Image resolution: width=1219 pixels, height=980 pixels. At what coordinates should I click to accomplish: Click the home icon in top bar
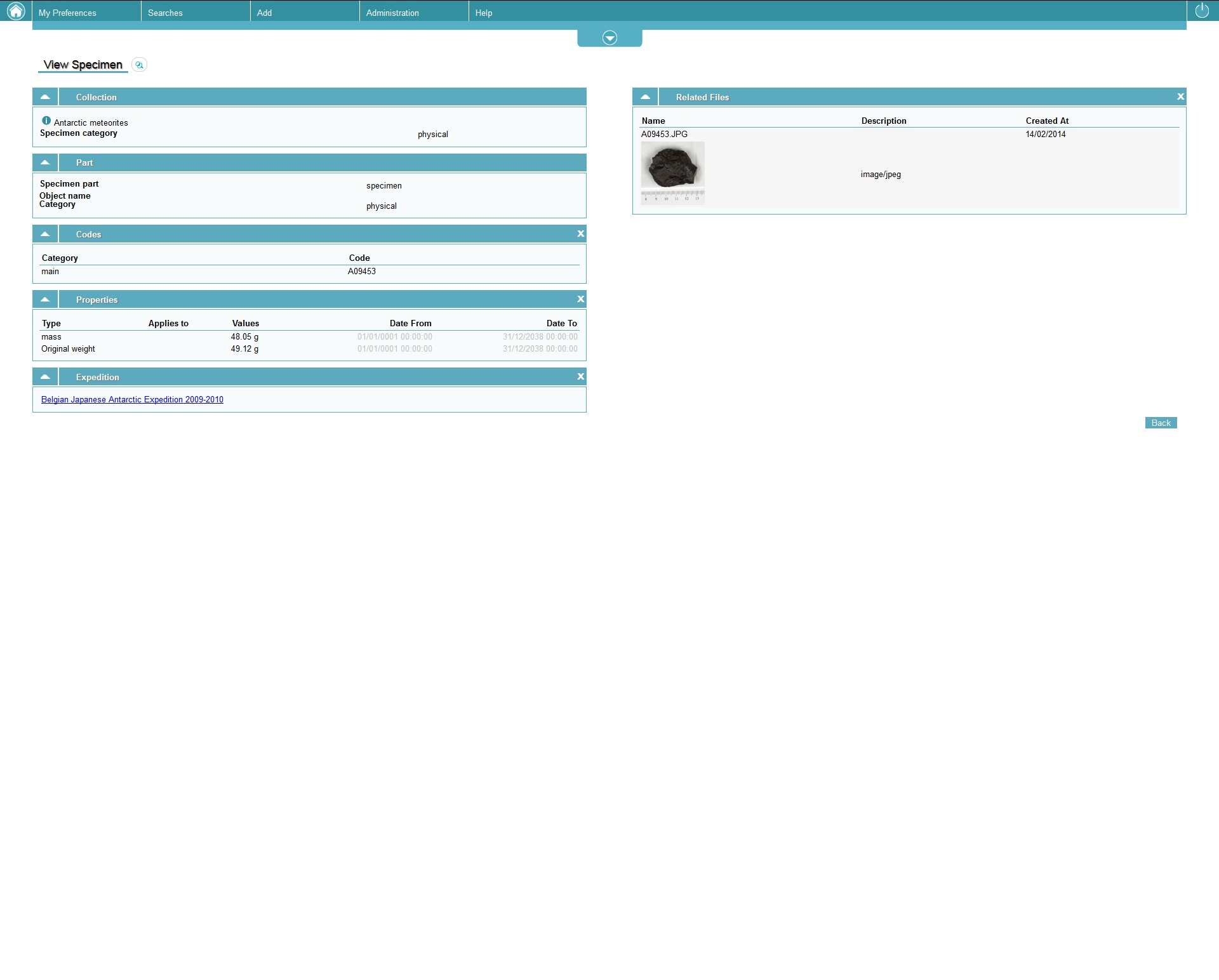pos(15,11)
